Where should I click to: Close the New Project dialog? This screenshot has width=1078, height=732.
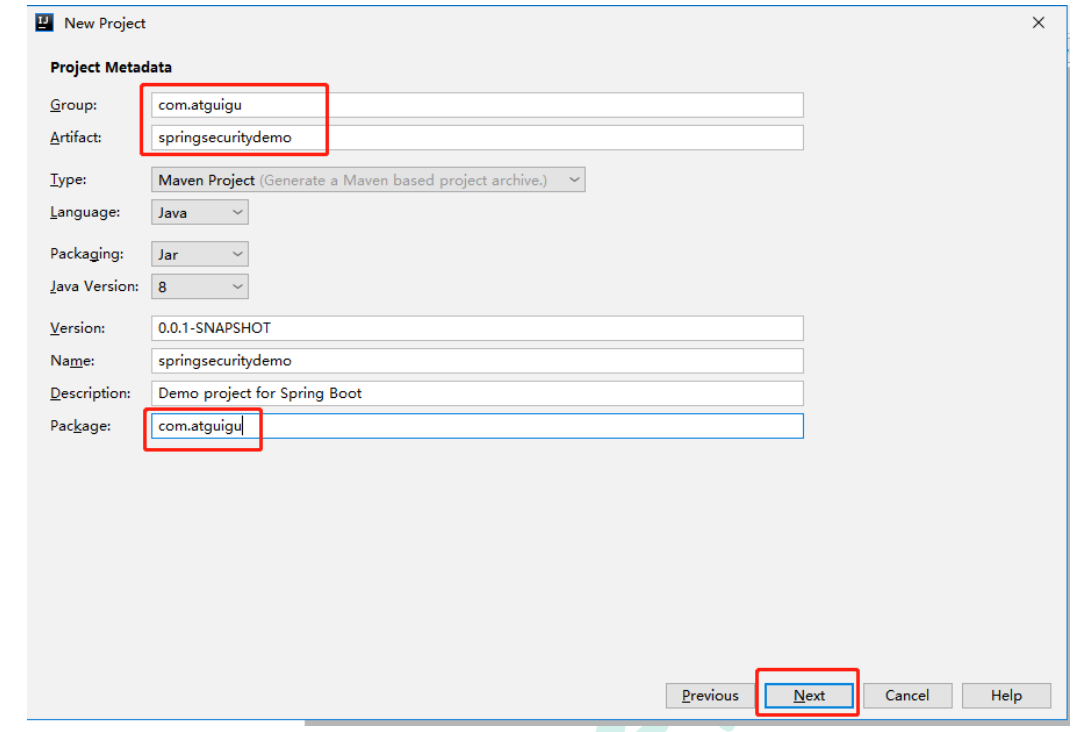click(x=1038, y=23)
